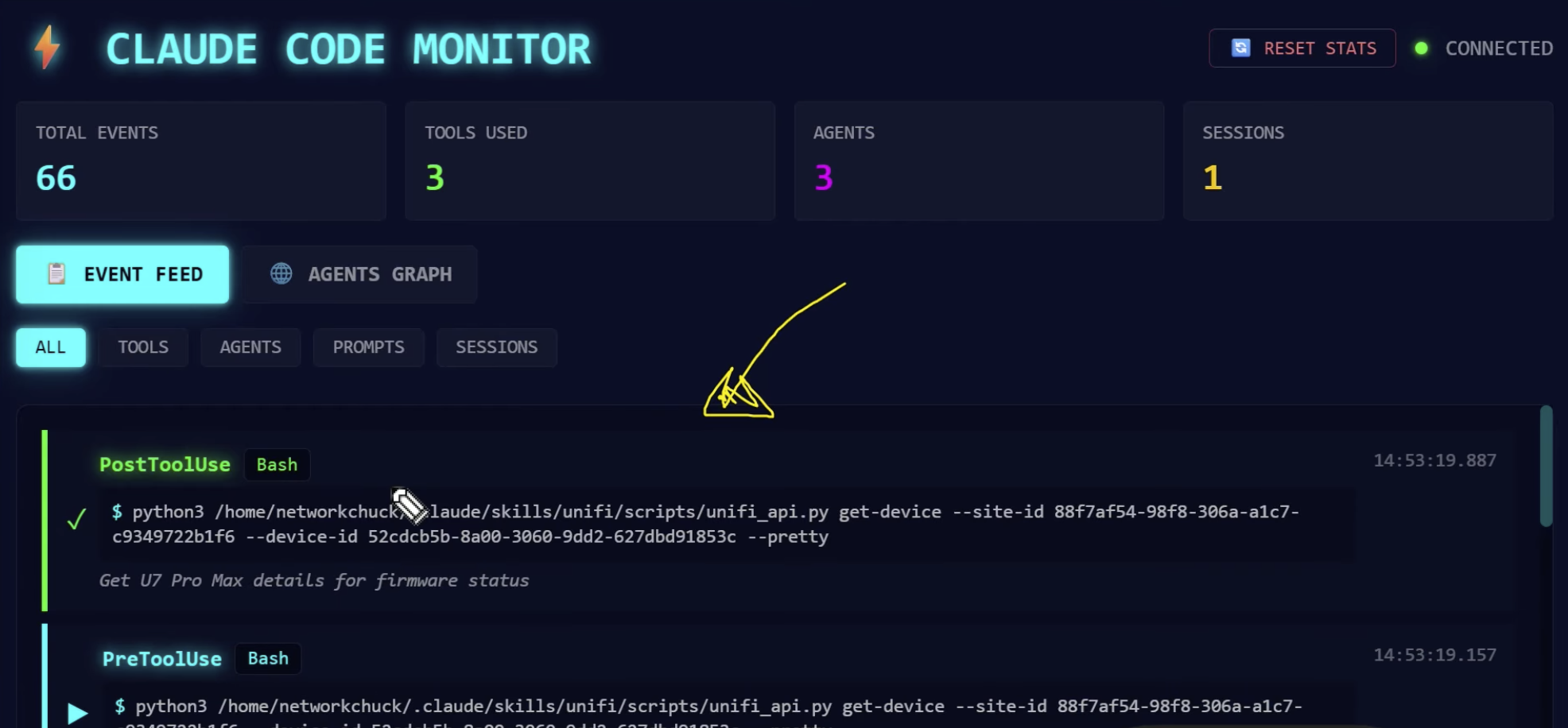Click the play triangle on PreToolUse event
Image resolution: width=1568 pixels, height=728 pixels.
pos(77,713)
